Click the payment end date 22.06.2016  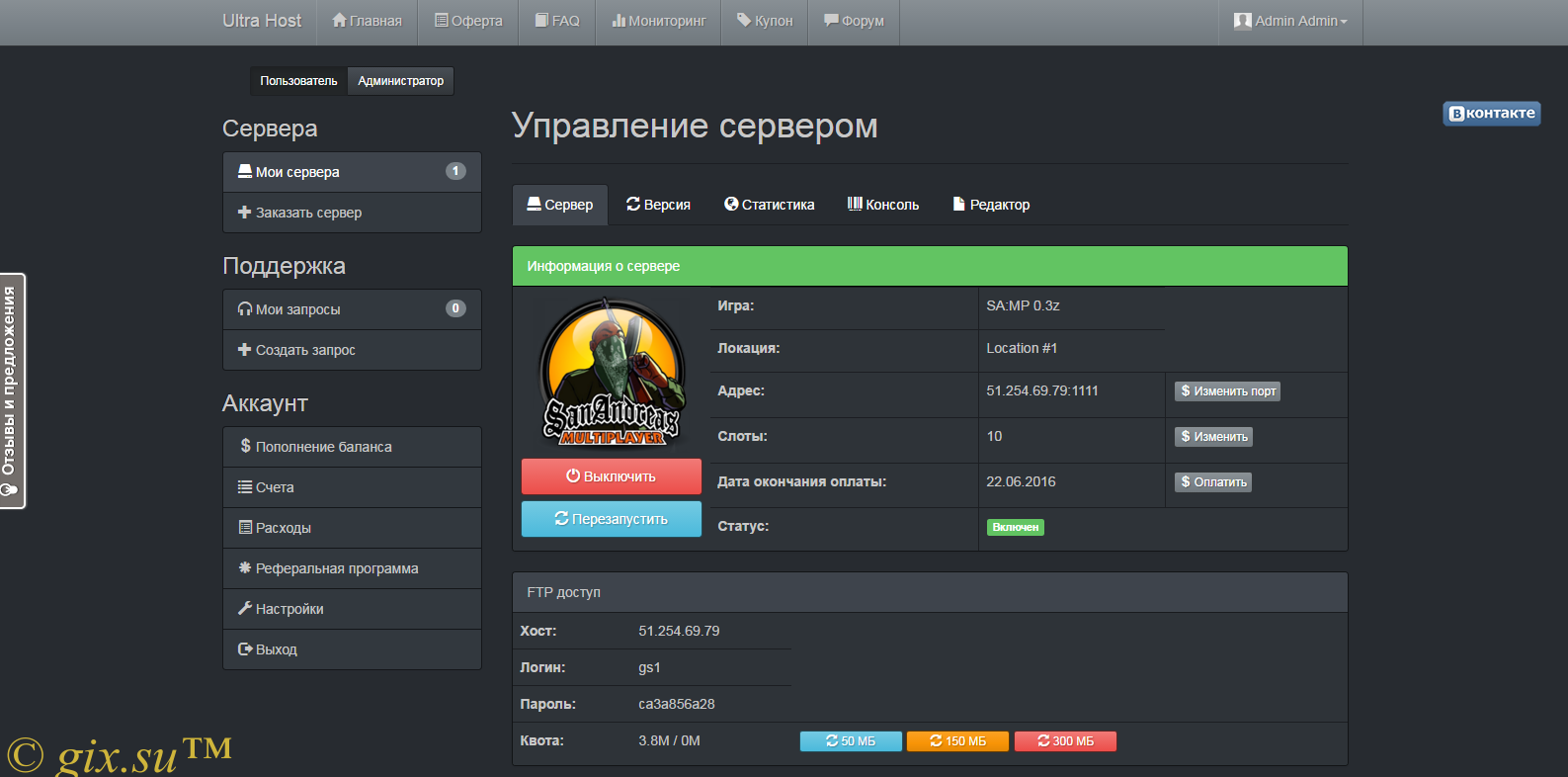[x=1021, y=481]
